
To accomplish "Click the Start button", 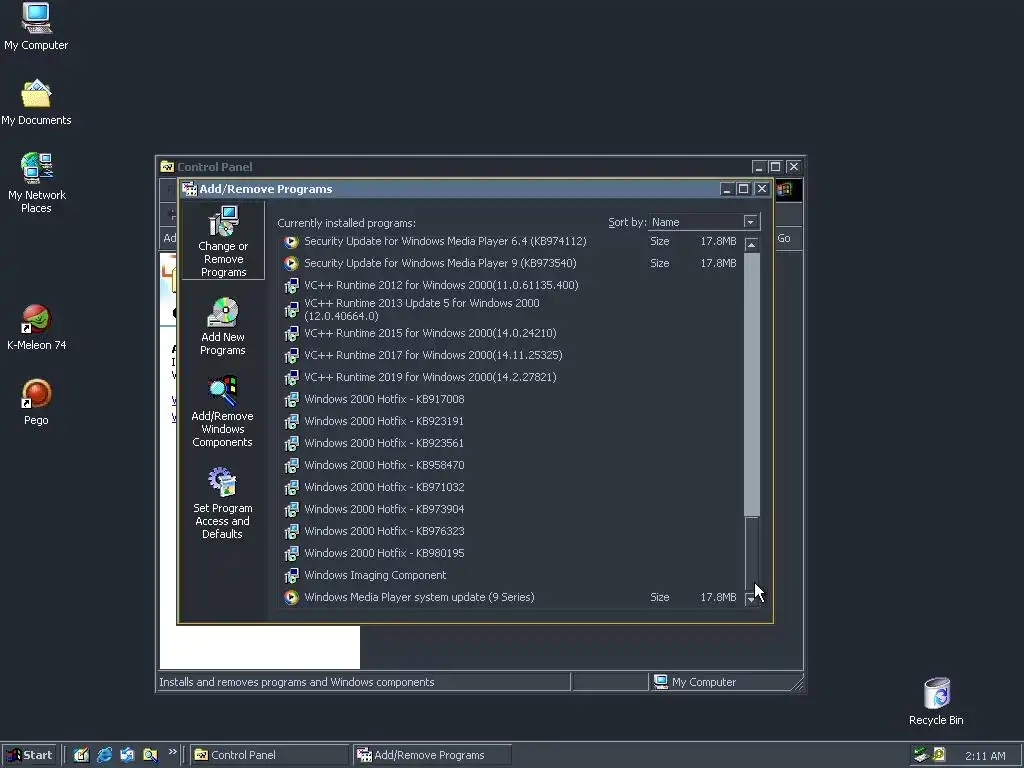I will click(29, 755).
